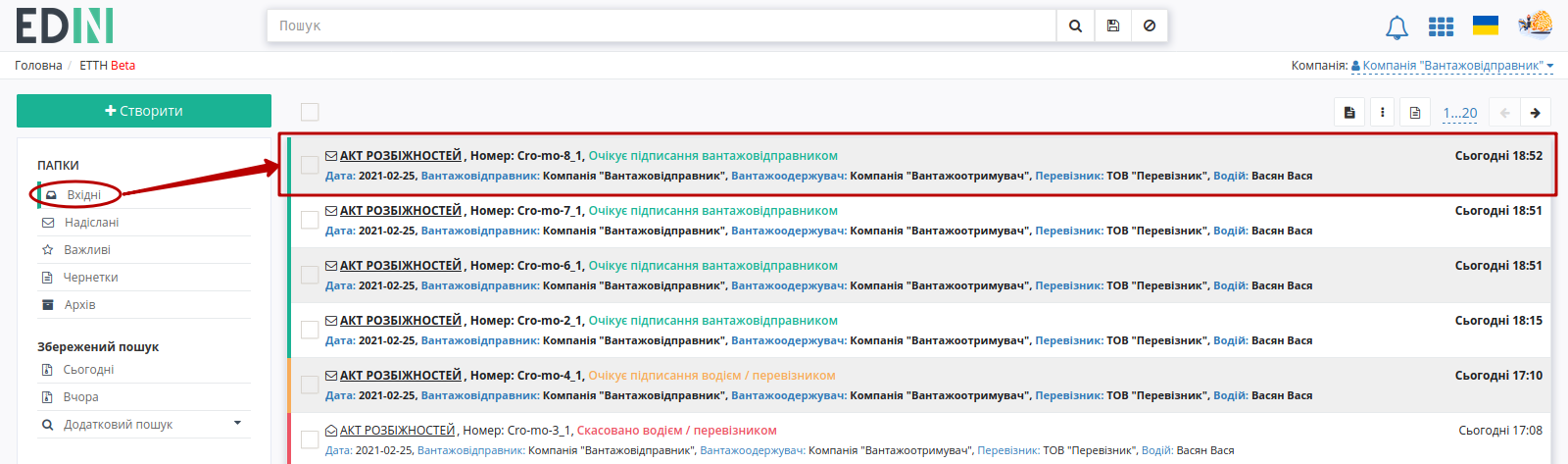
Task: Click status Очікує підписання водієм / перевізником
Action: tap(712, 376)
